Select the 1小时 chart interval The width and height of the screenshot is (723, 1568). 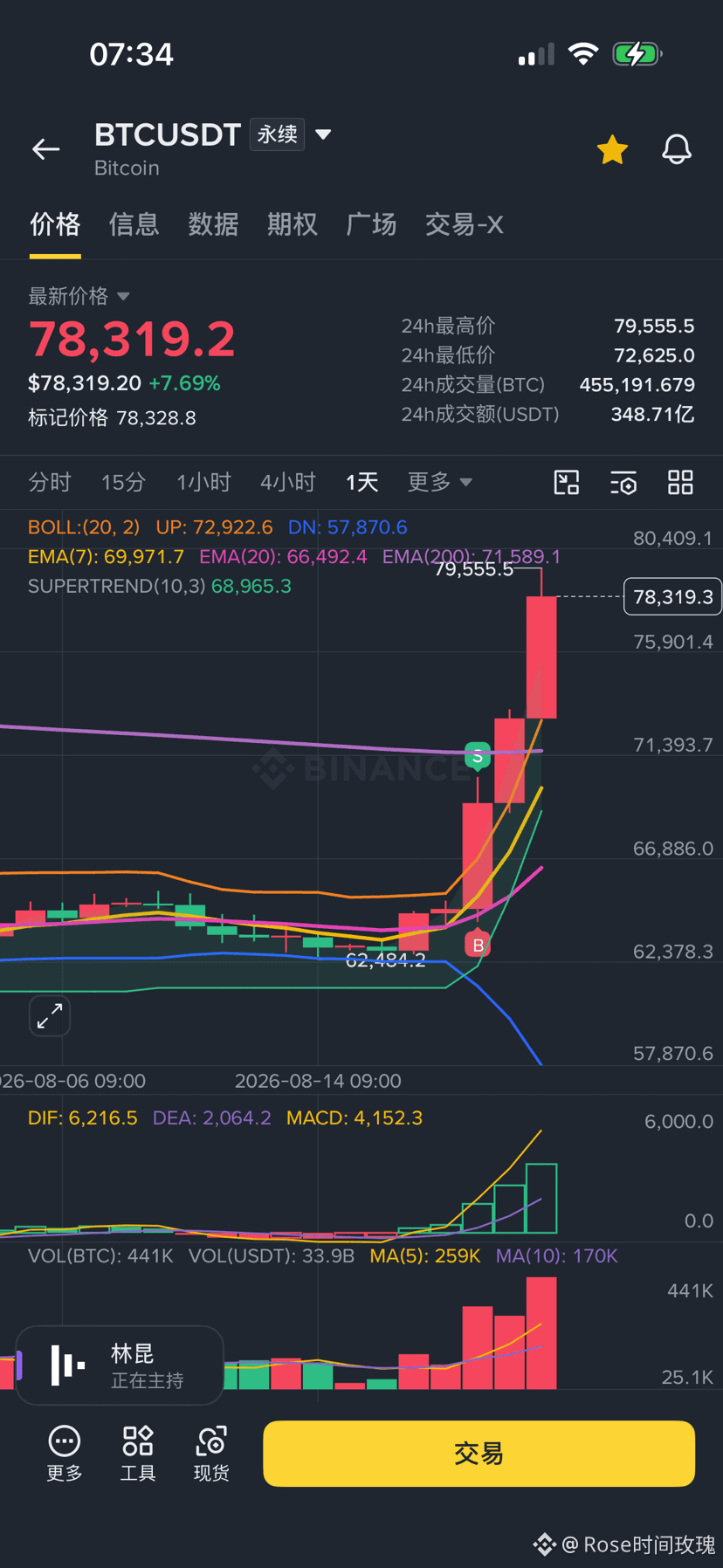click(x=203, y=482)
